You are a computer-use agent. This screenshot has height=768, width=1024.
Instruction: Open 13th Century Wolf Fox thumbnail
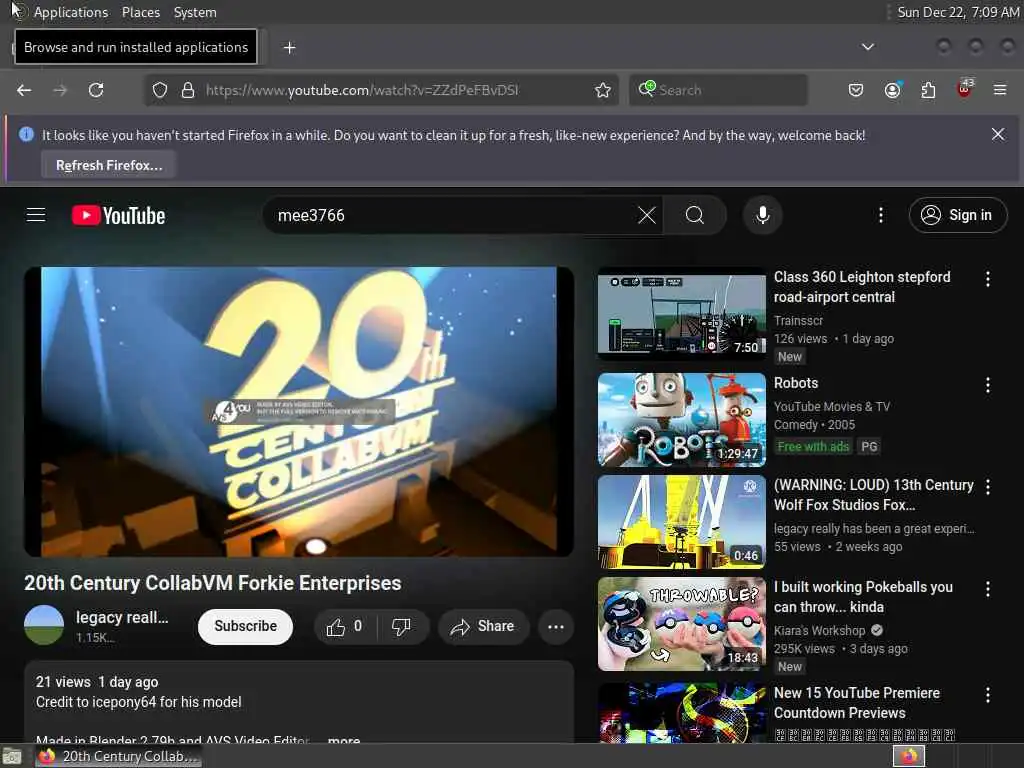tap(682, 522)
